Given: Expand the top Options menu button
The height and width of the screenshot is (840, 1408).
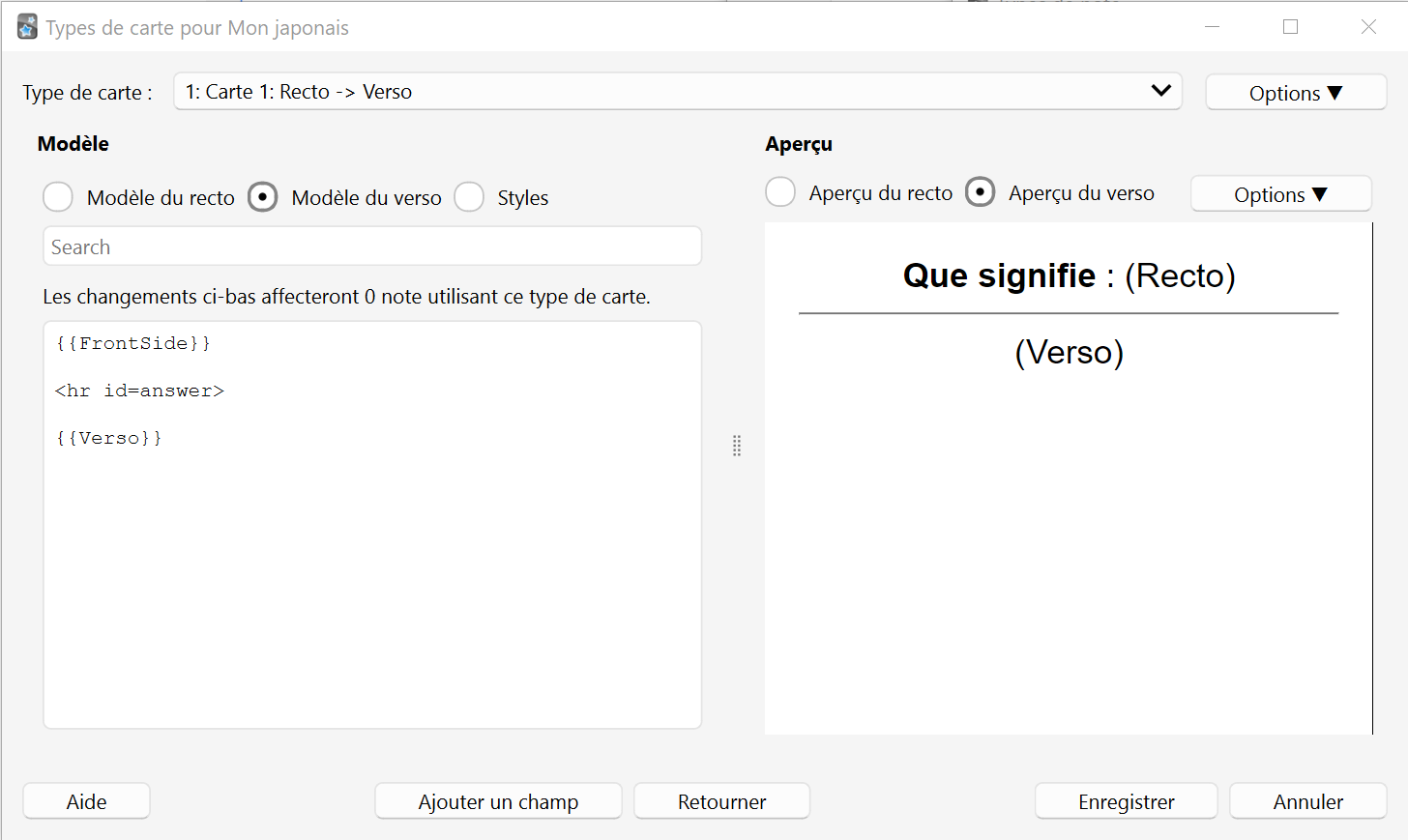Looking at the screenshot, I should [x=1296, y=93].
